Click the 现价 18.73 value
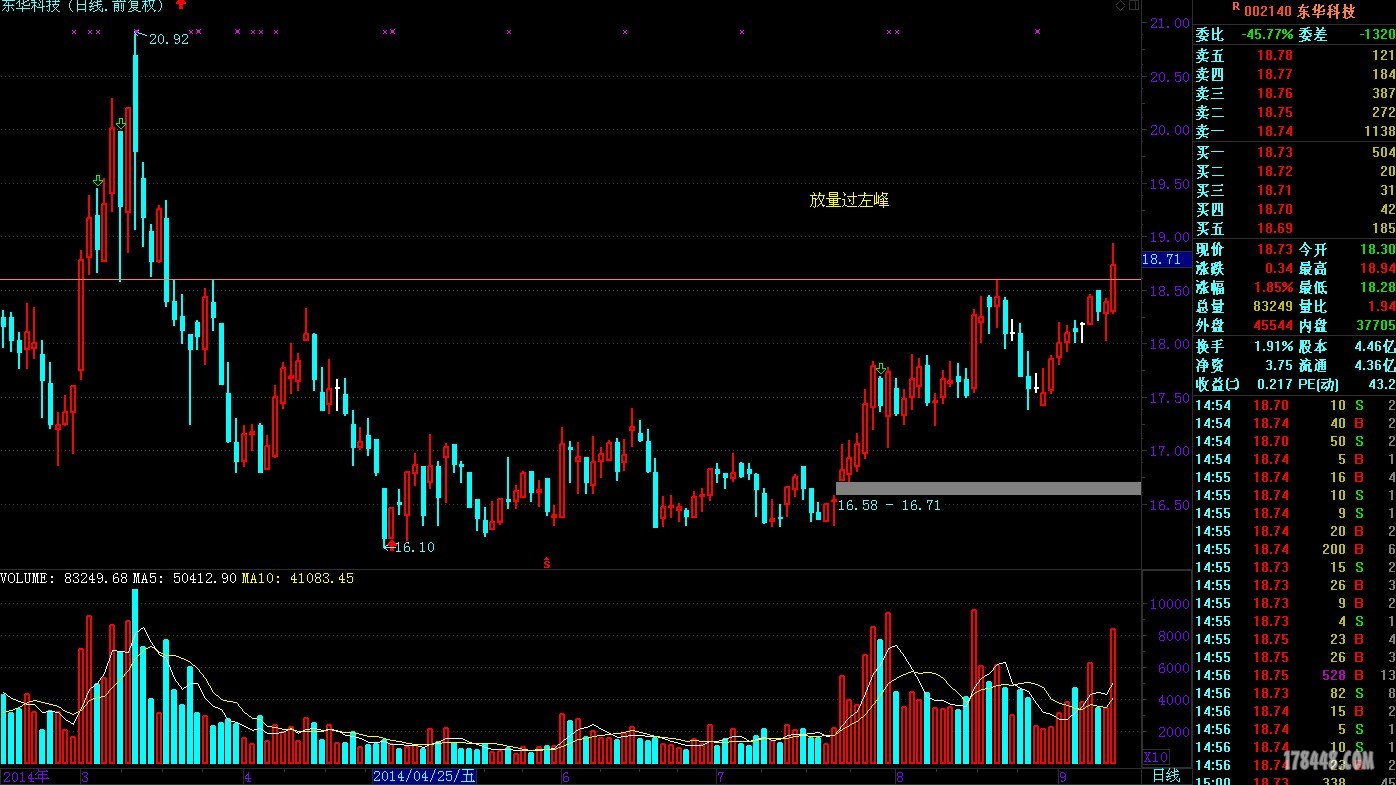 [1275, 250]
